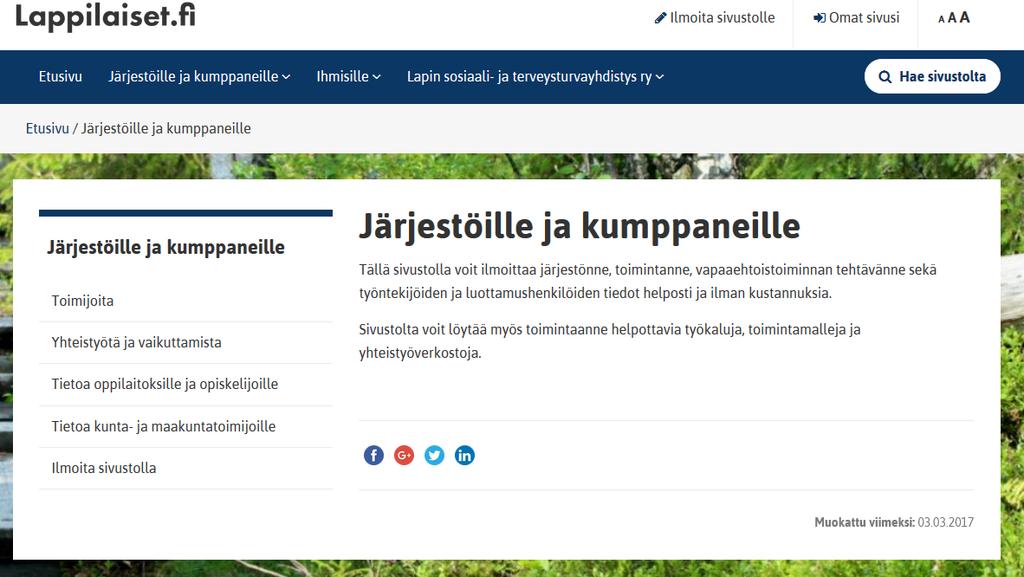This screenshot has width=1024, height=577.
Task: Open the Ihmisille navigation item
Action: point(343,76)
